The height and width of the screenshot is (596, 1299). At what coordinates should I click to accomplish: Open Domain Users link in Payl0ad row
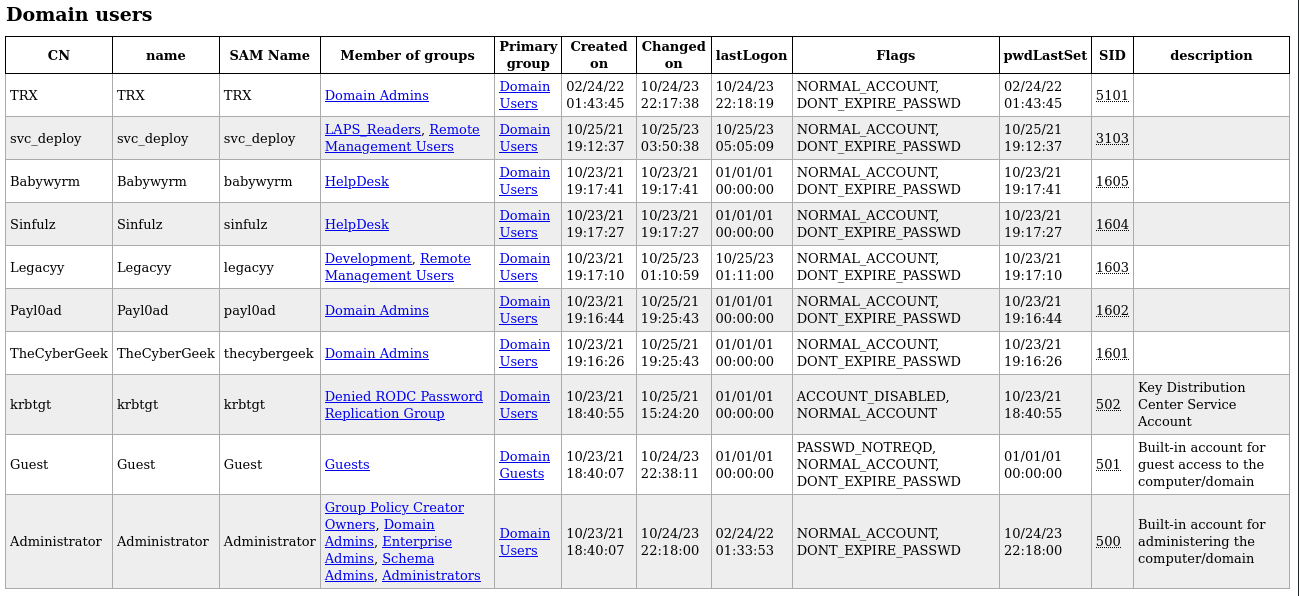525,310
